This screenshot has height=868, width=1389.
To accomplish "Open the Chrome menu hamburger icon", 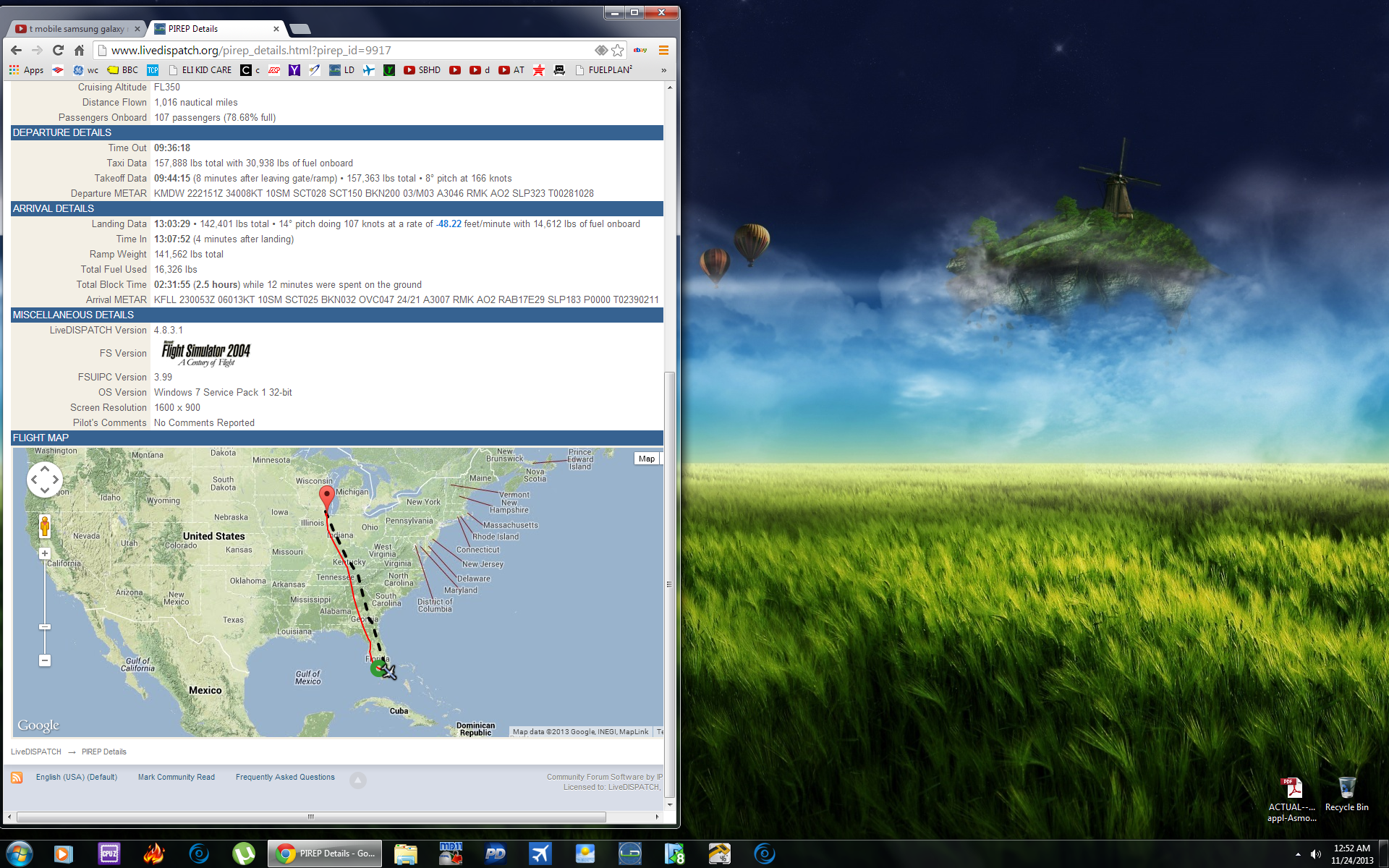I will [663, 50].
